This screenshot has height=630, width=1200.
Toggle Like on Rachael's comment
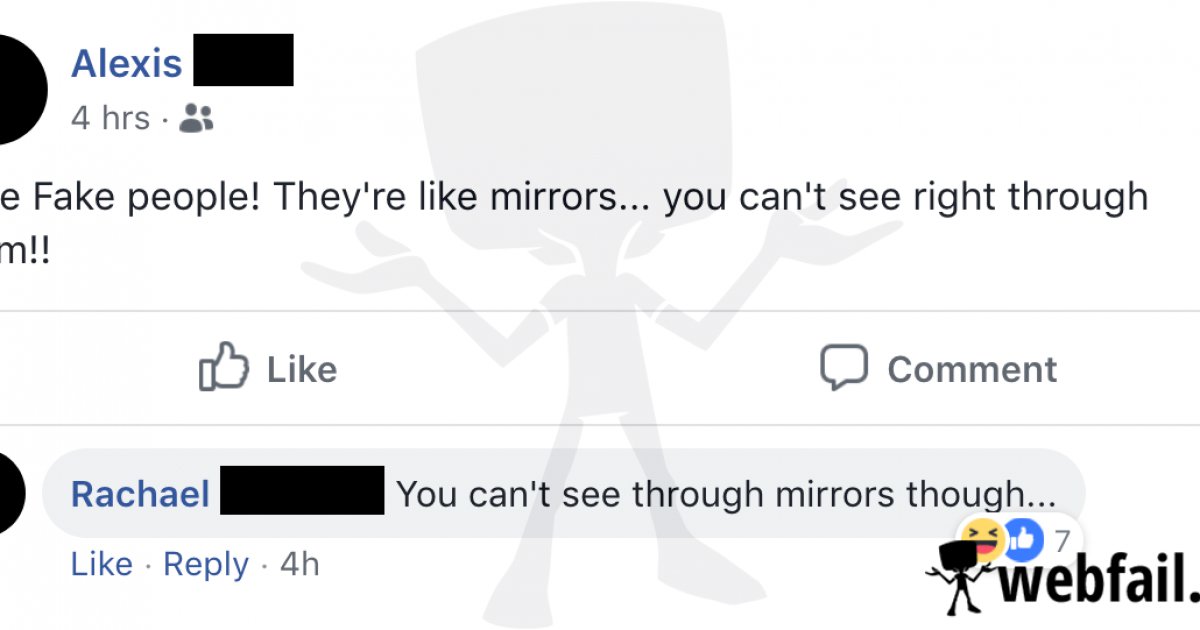(100, 564)
